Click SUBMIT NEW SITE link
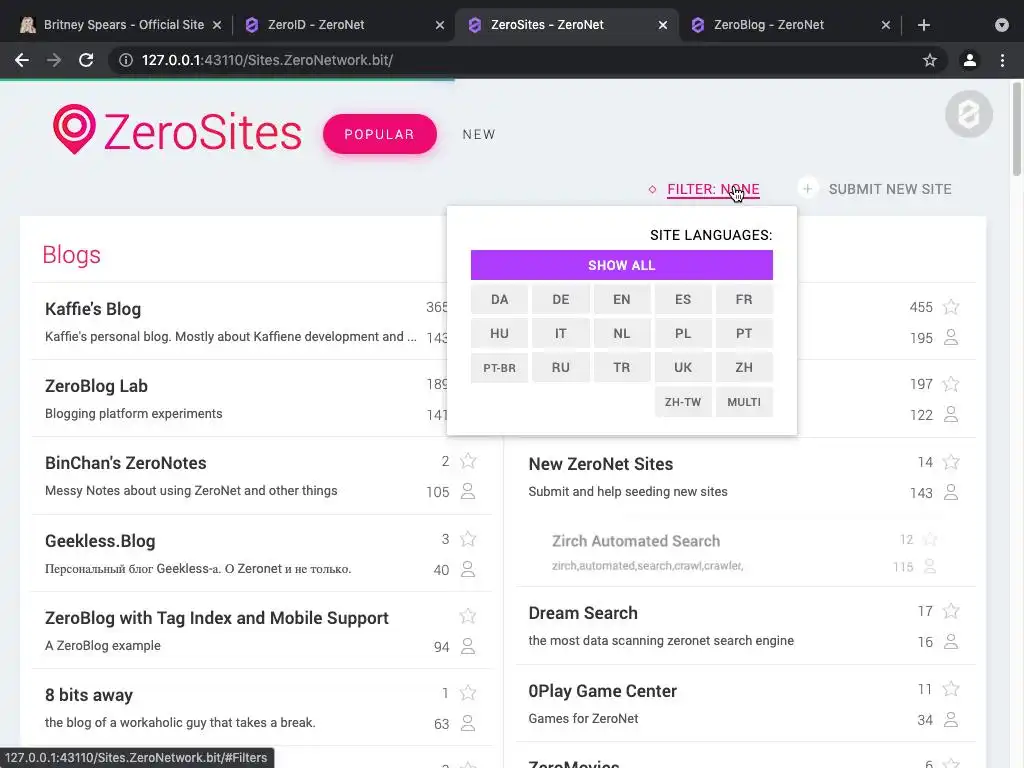This screenshot has height=768, width=1024. coord(889,189)
